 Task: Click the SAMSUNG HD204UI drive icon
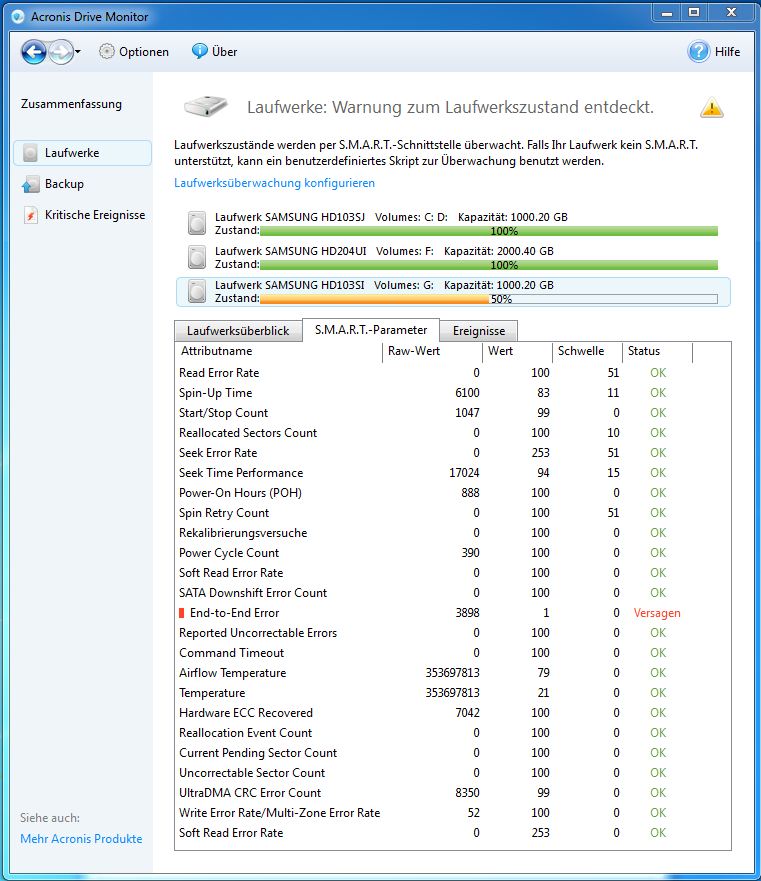click(x=197, y=257)
